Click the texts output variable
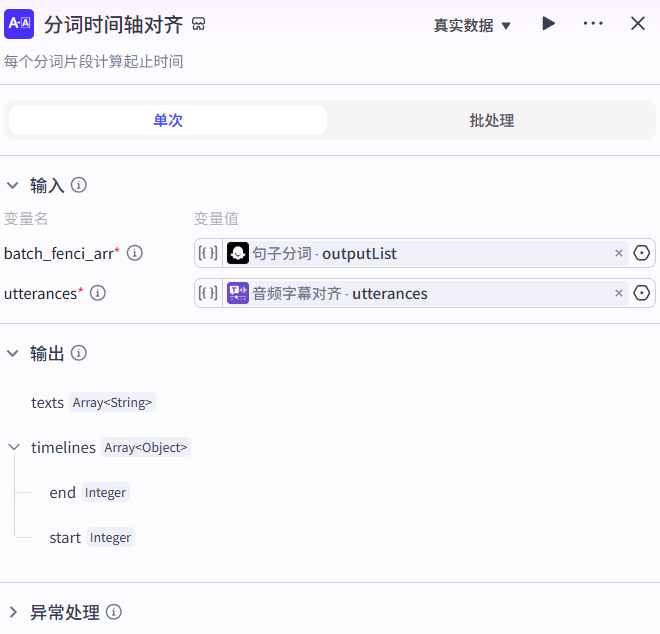The height and width of the screenshot is (634, 660). pyautogui.click(x=48, y=402)
